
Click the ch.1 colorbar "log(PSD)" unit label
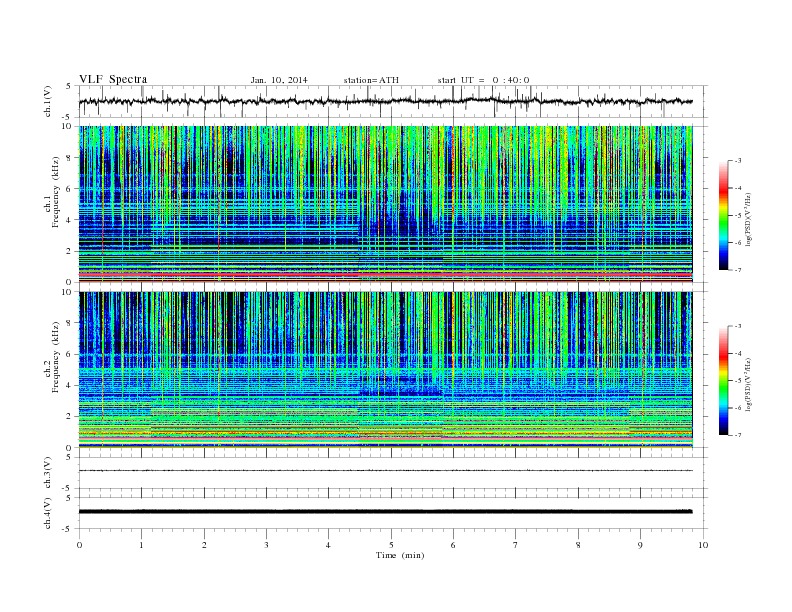(x=749, y=219)
